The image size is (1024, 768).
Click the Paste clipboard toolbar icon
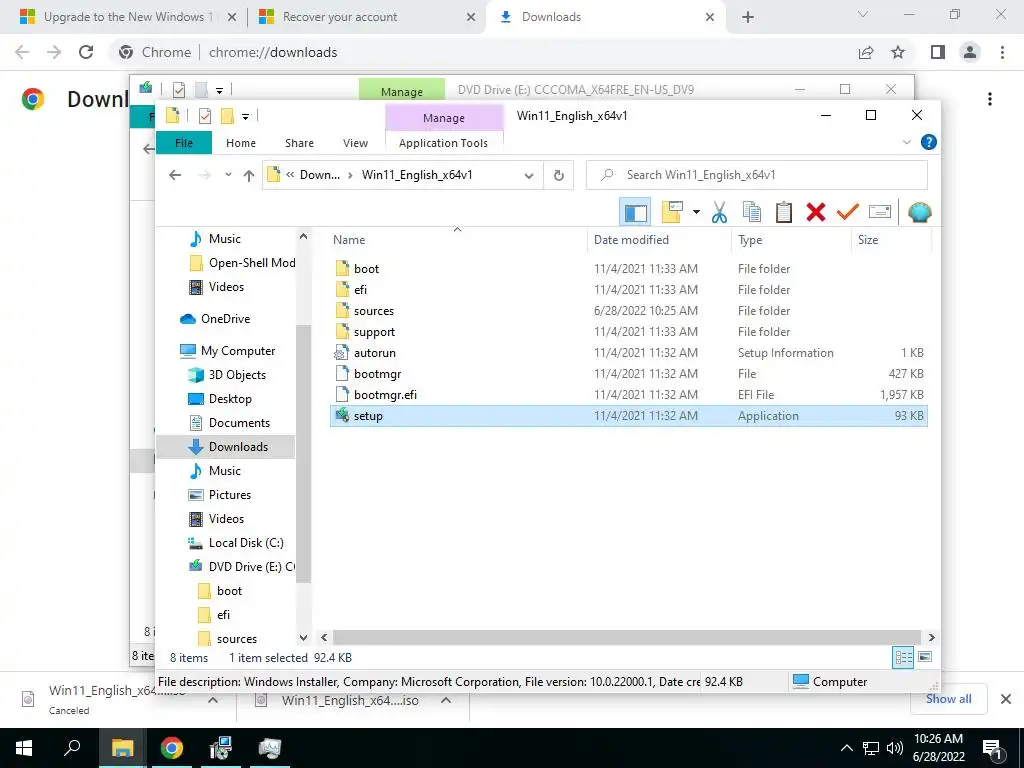784,212
